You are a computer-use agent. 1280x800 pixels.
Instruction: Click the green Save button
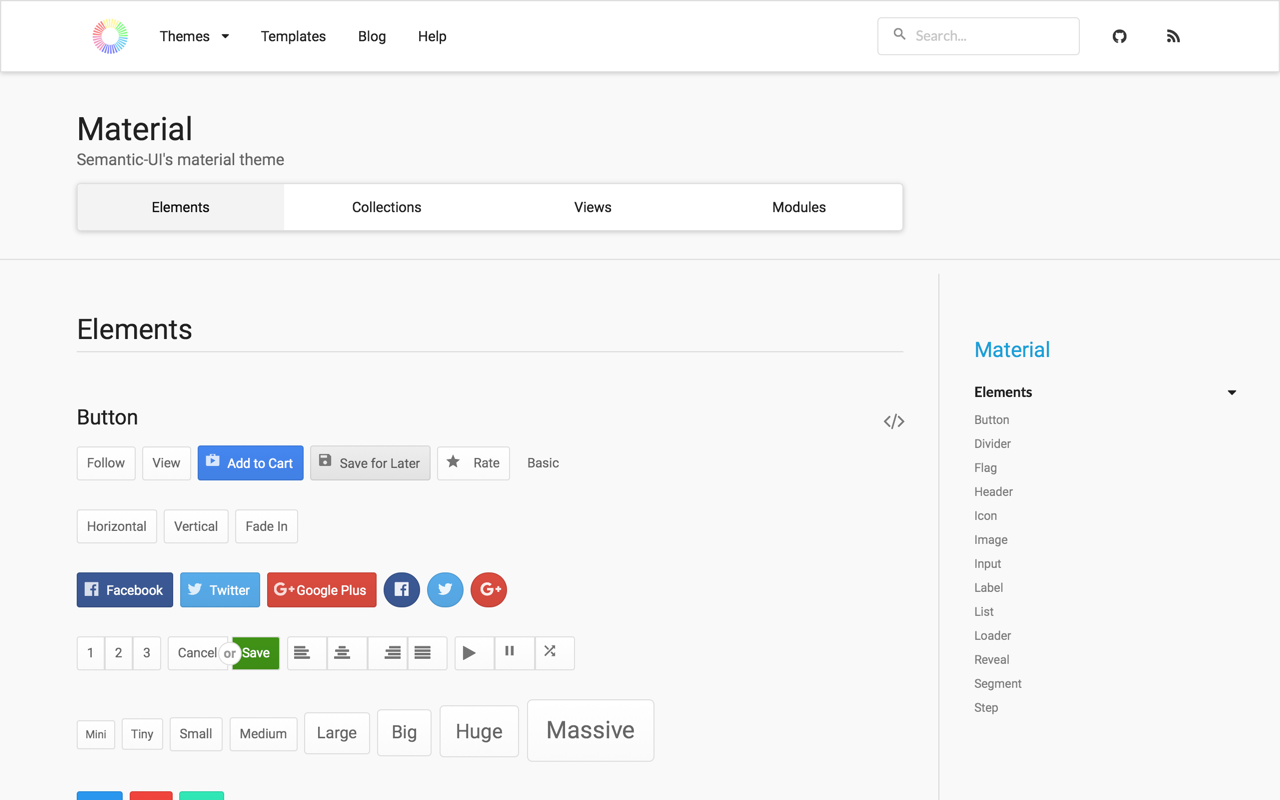(256, 653)
